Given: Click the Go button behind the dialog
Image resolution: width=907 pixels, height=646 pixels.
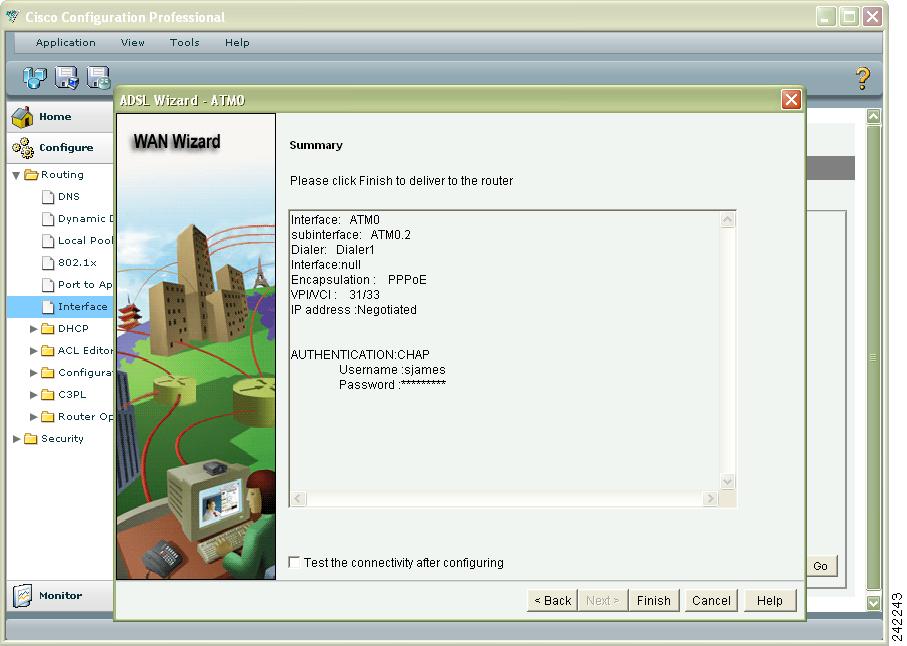Looking at the screenshot, I should click(821, 566).
